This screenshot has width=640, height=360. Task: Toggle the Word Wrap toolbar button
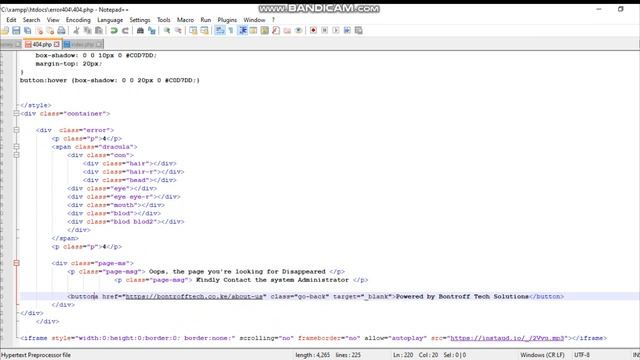[220, 31]
